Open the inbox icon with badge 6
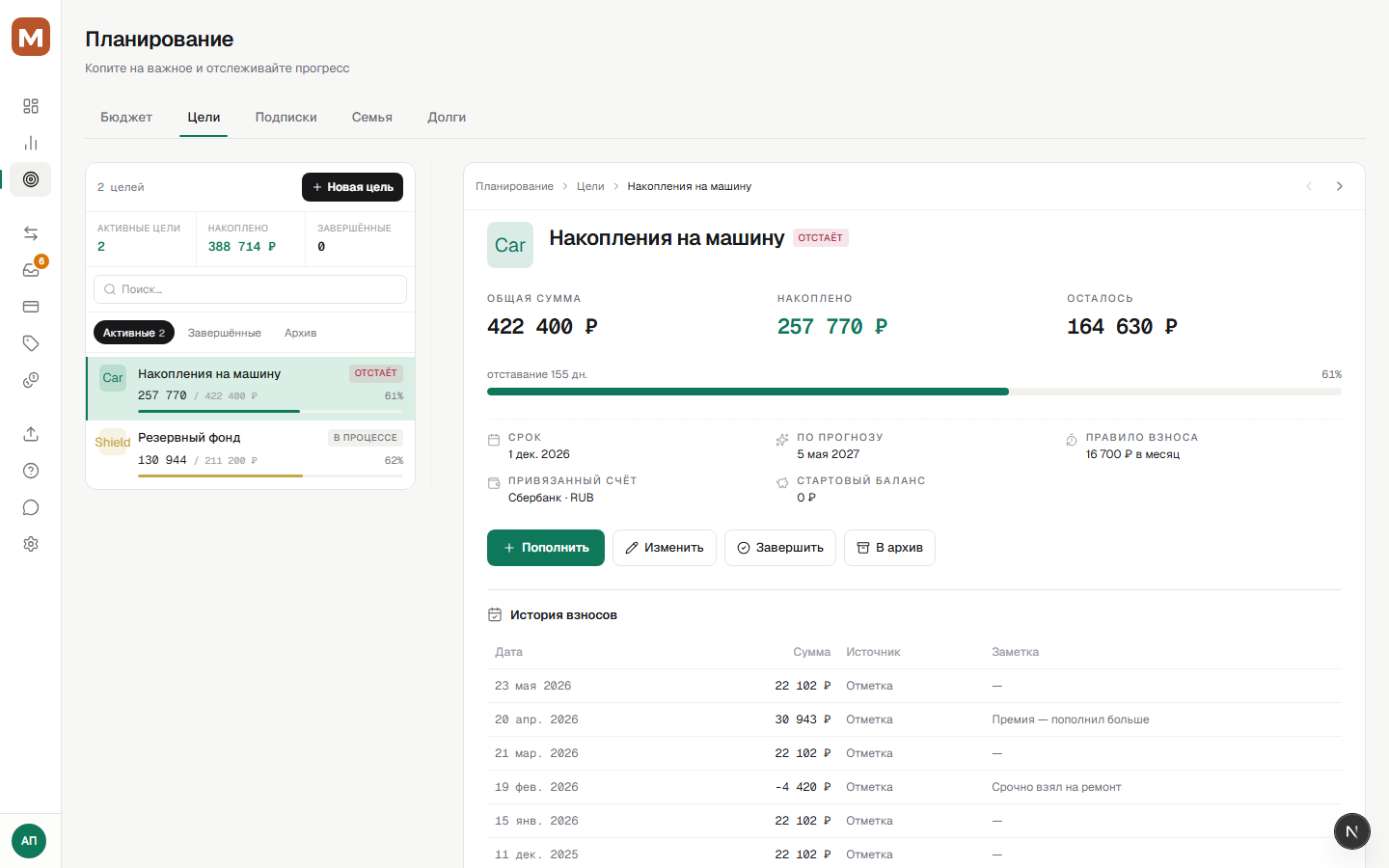The image size is (1389, 868). (31, 270)
